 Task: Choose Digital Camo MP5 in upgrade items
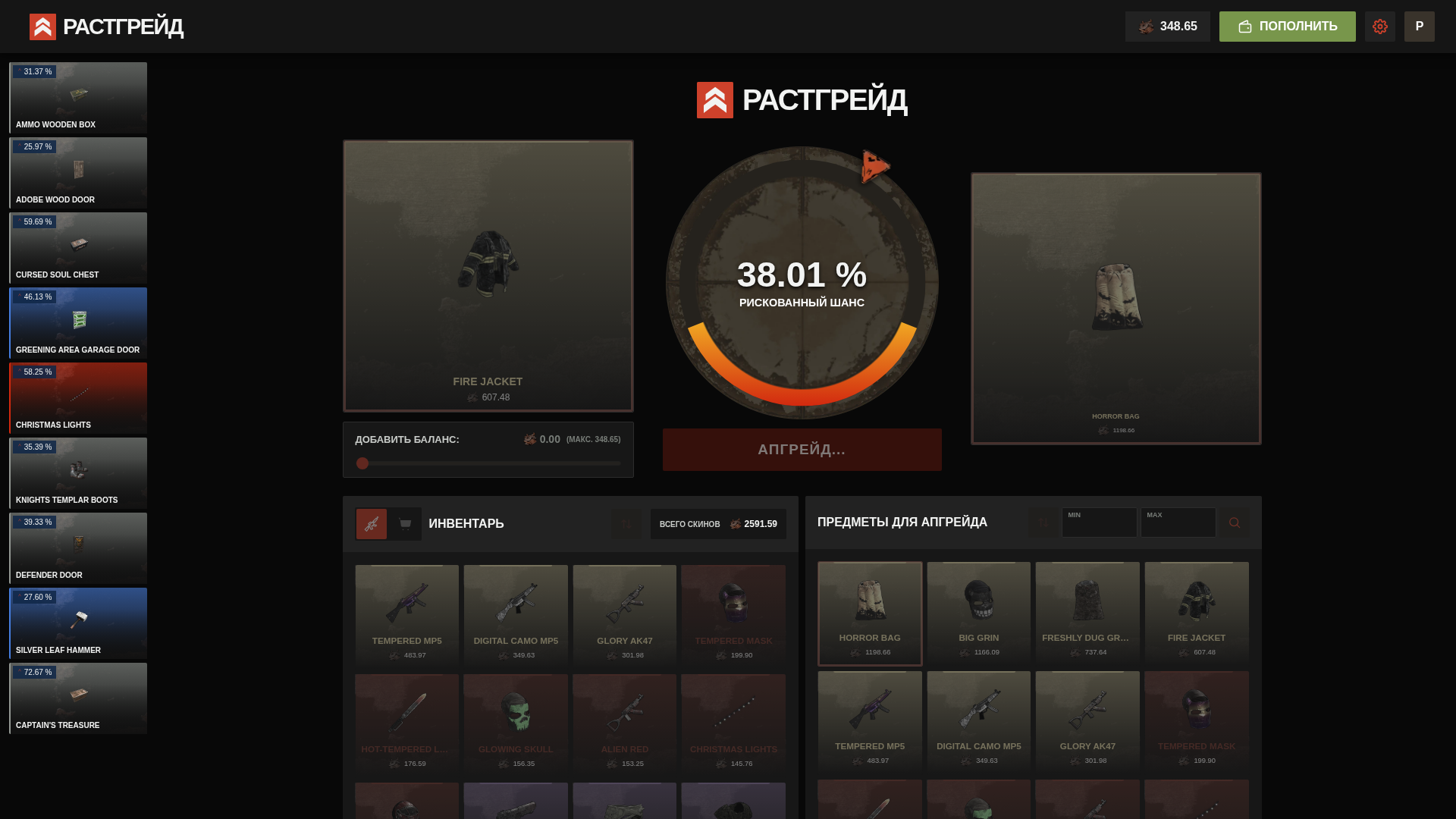[x=979, y=723]
